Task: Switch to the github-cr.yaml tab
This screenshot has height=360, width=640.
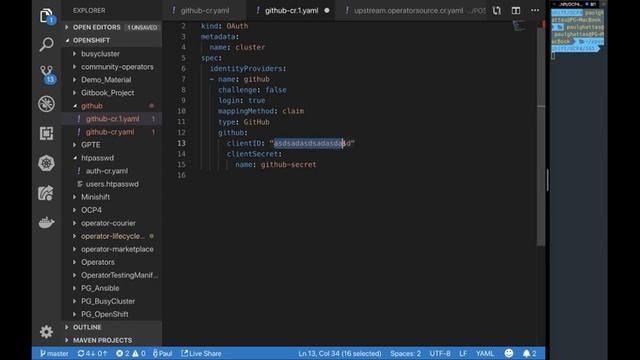Action: click(x=205, y=11)
